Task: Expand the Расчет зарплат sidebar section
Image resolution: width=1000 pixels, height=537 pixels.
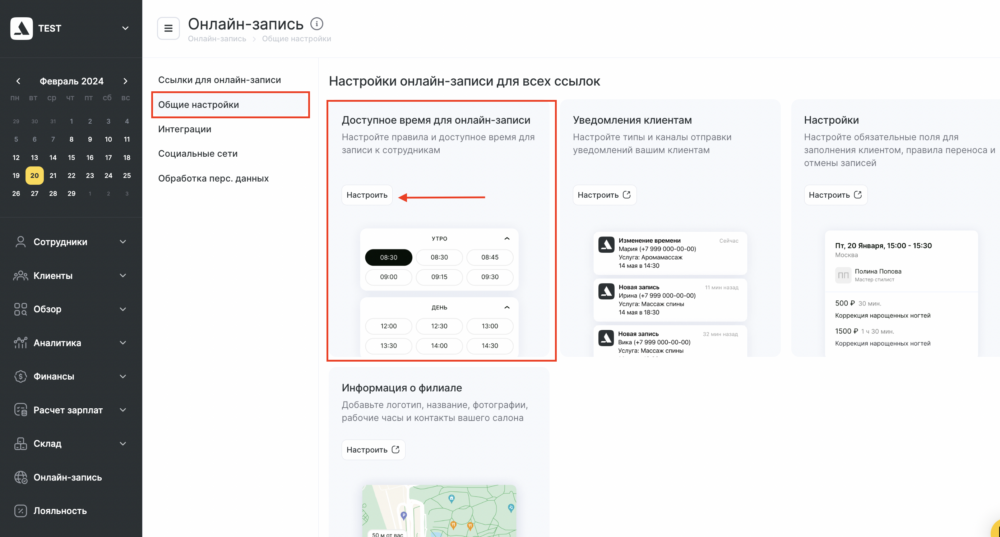Action: (123, 410)
